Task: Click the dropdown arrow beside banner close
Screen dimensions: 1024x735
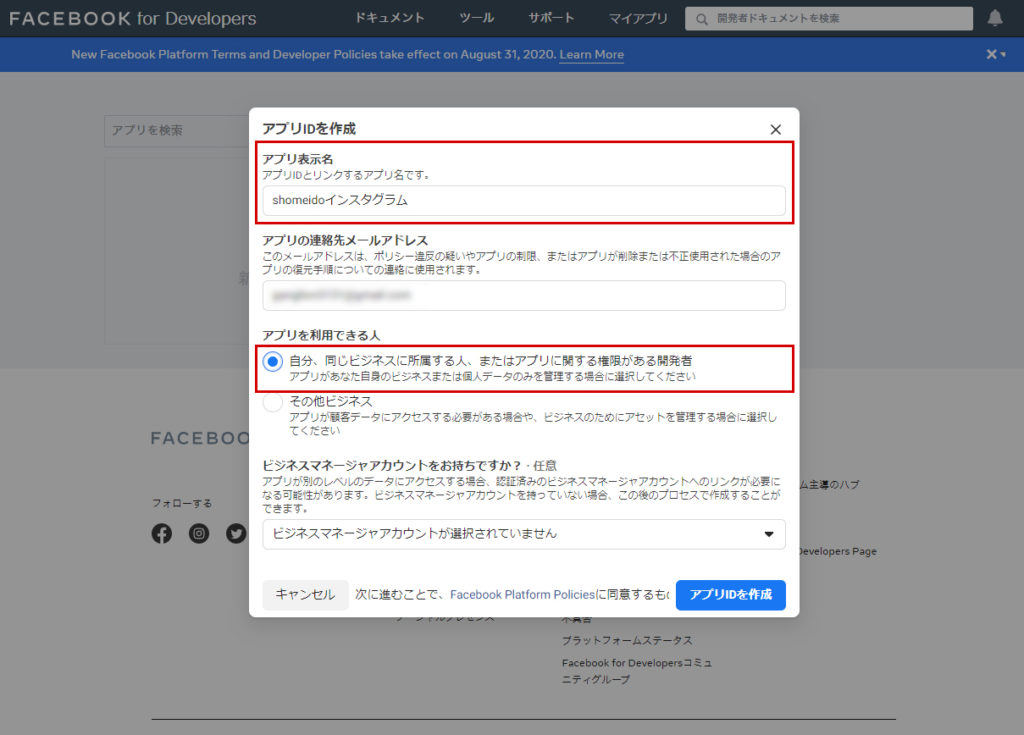Action: pos(1004,55)
